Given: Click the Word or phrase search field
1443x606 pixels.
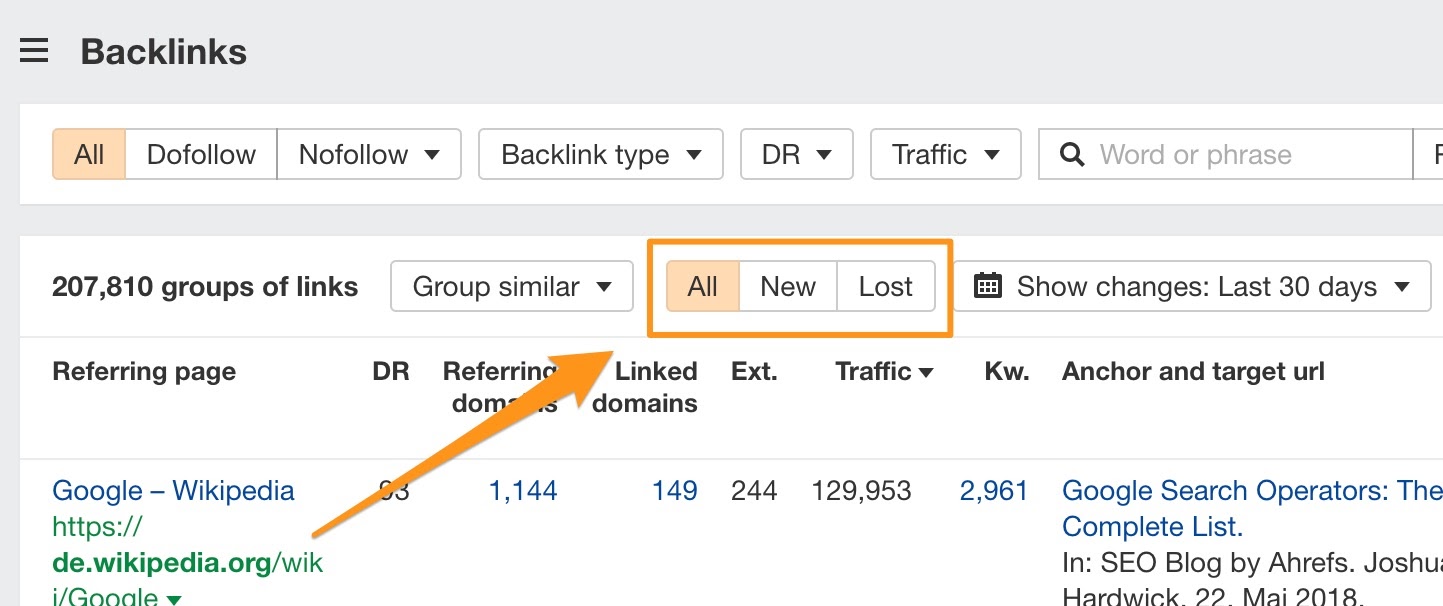Looking at the screenshot, I should click(x=1240, y=155).
